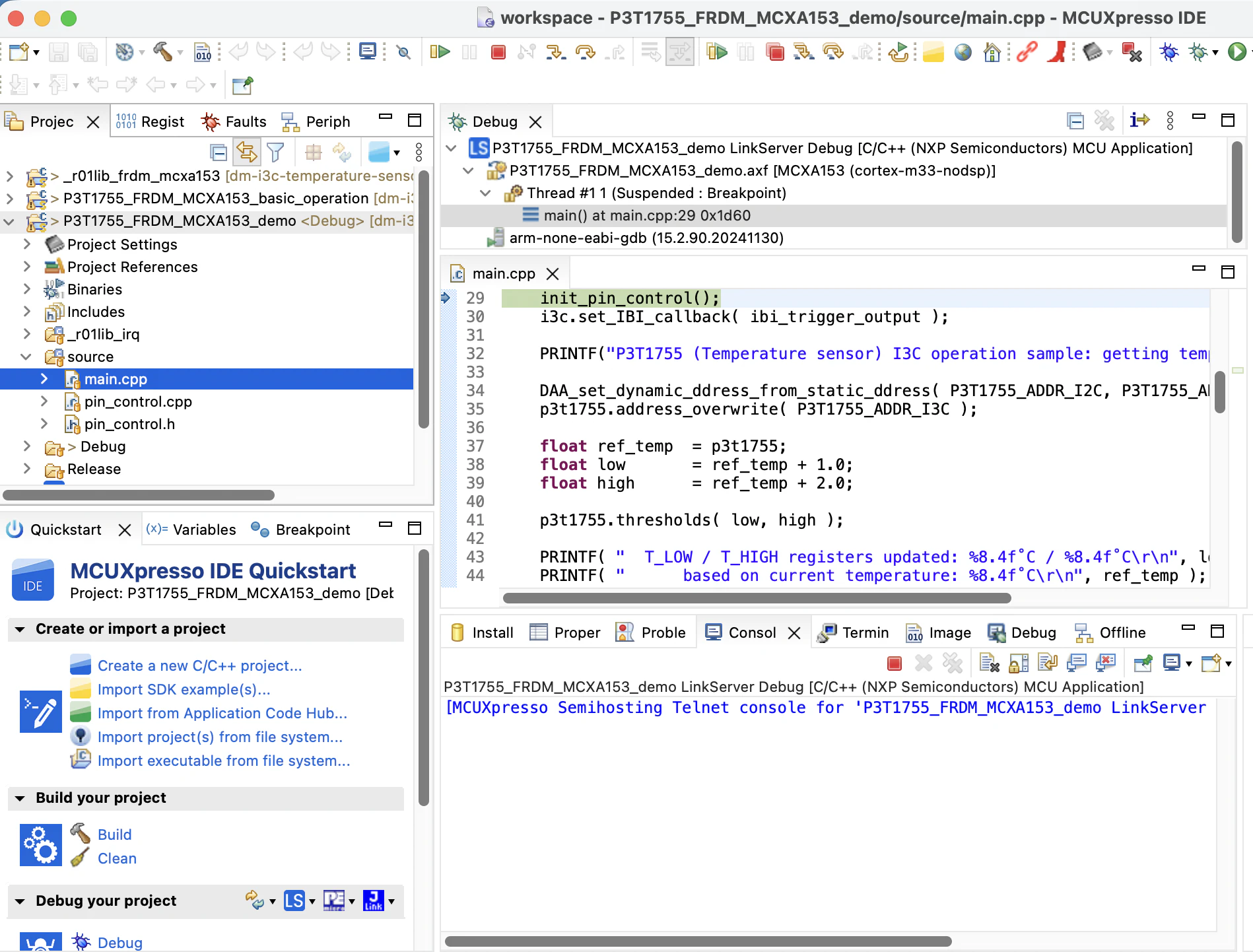This screenshot has height=952, width=1253.
Task: Toggle Instruction Stepping Mode button
Action: (x=1140, y=121)
